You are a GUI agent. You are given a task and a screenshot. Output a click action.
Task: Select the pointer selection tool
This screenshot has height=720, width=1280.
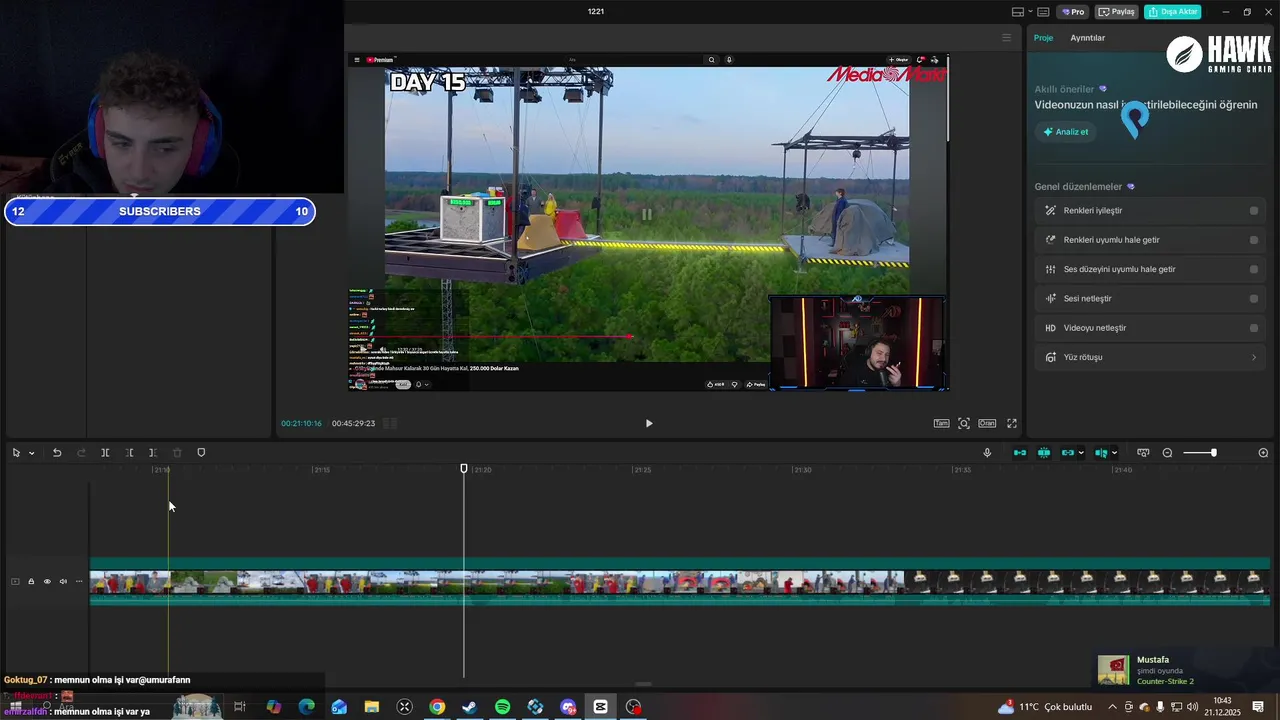point(16,453)
